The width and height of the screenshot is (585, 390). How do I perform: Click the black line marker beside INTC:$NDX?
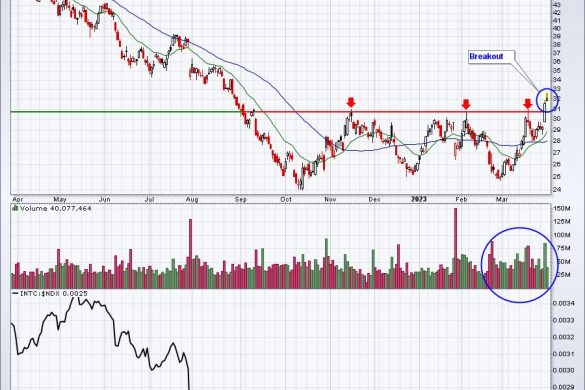tap(15, 294)
